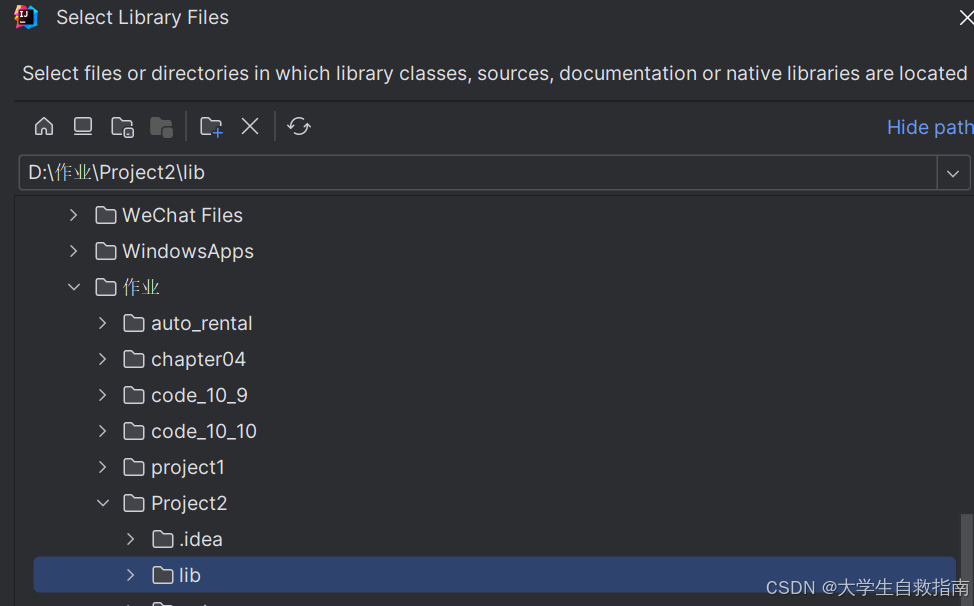Image resolution: width=974 pixels, height=606 pixels.
Task: Refresh the file tree
Action: pyautogui.click(x=299, y=127)
